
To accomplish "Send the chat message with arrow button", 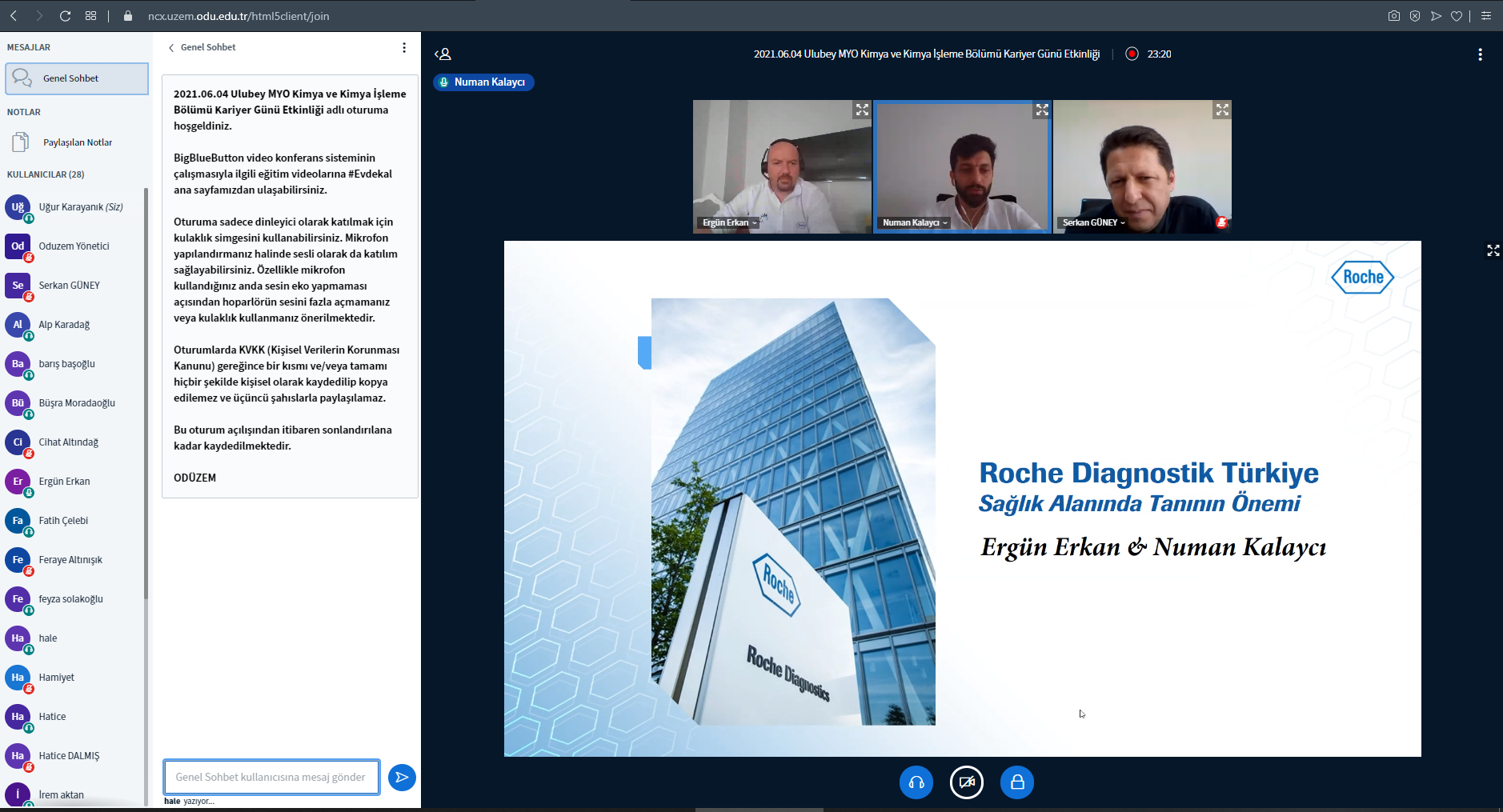I will (x=402, y=777).
